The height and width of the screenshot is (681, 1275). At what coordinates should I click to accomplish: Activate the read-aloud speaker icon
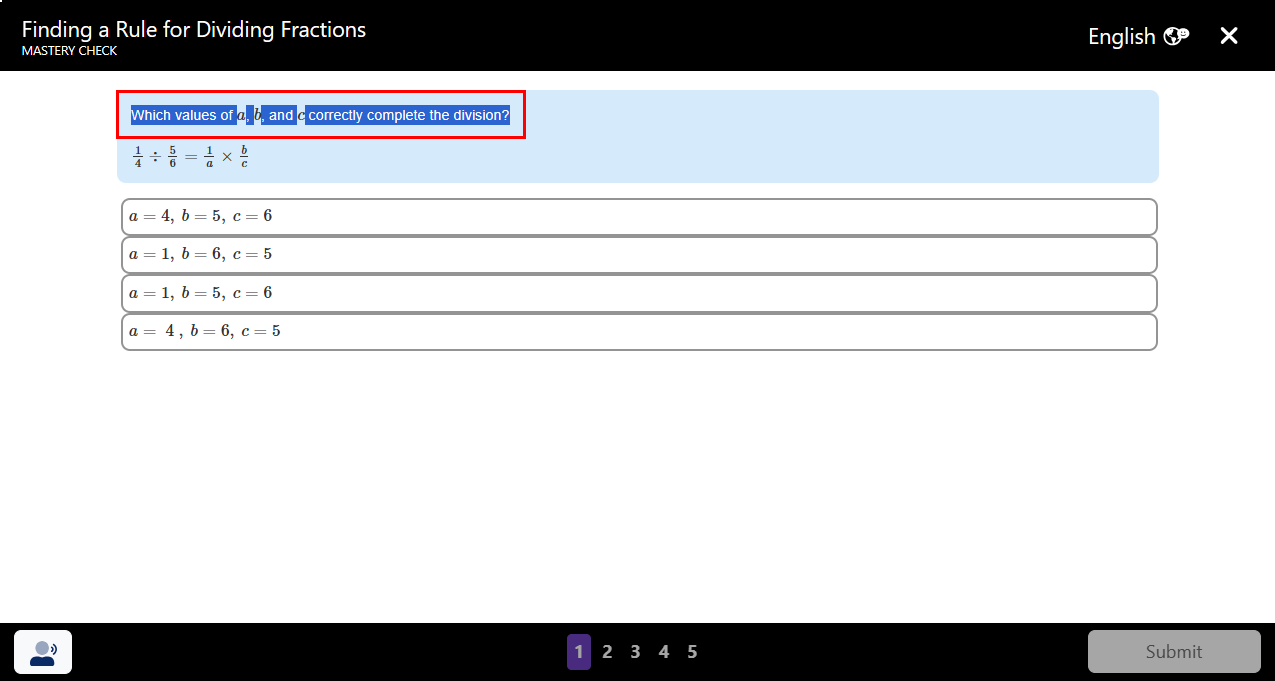(43, 652)
